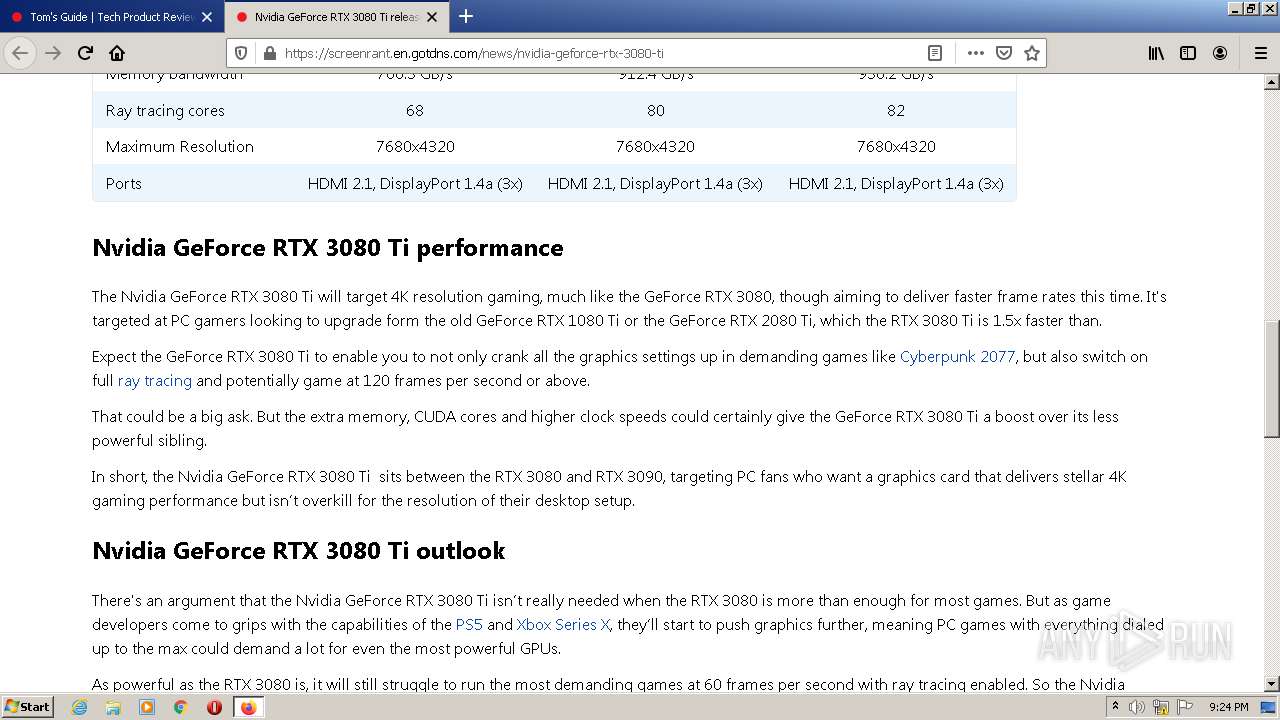The height and width of the screenshot is (720, 1280).
Task: Close the Tom's Guide tab
Action: 206,17
